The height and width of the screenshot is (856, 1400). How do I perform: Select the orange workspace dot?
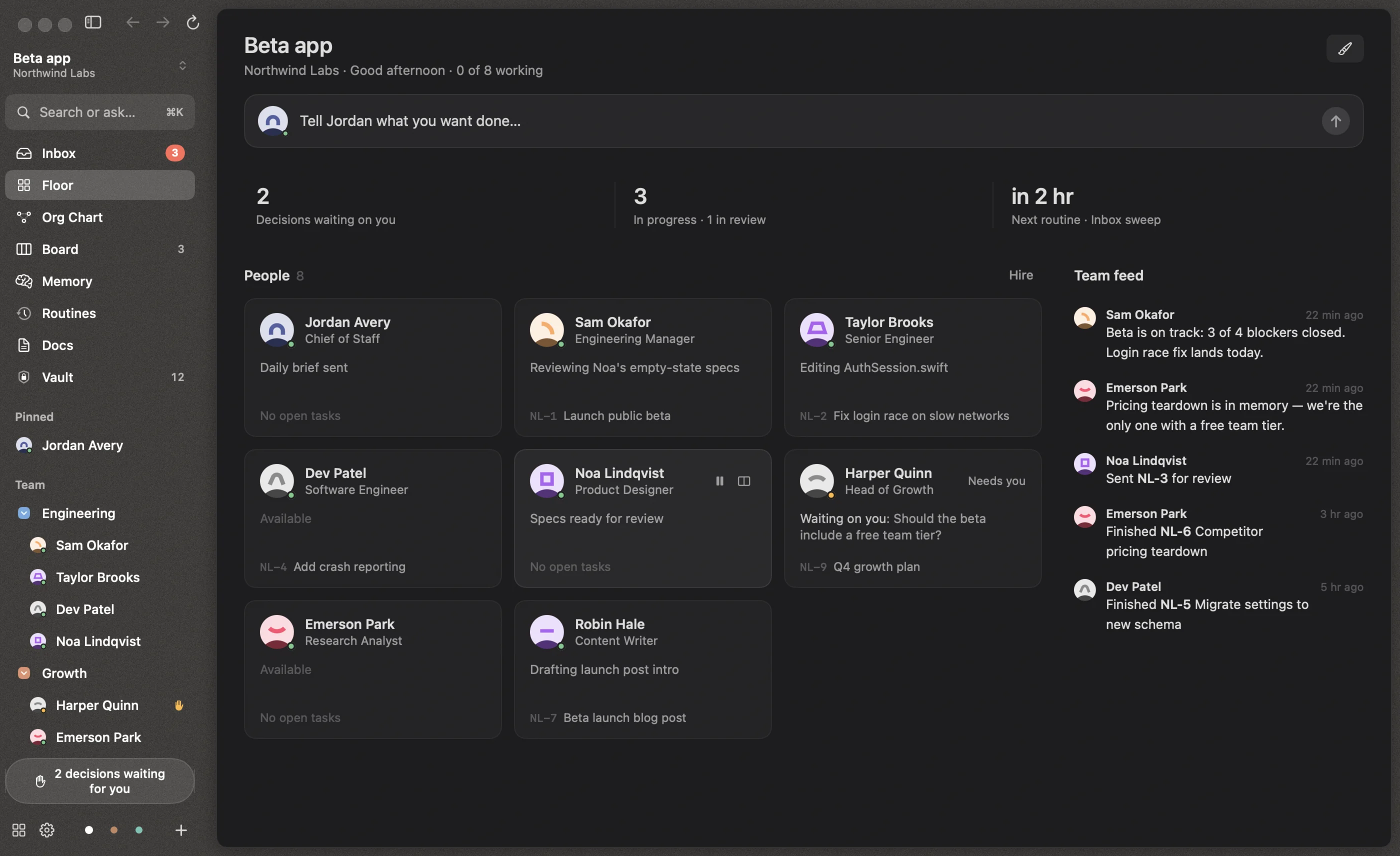pyautogui.click(x=113, y=830)
